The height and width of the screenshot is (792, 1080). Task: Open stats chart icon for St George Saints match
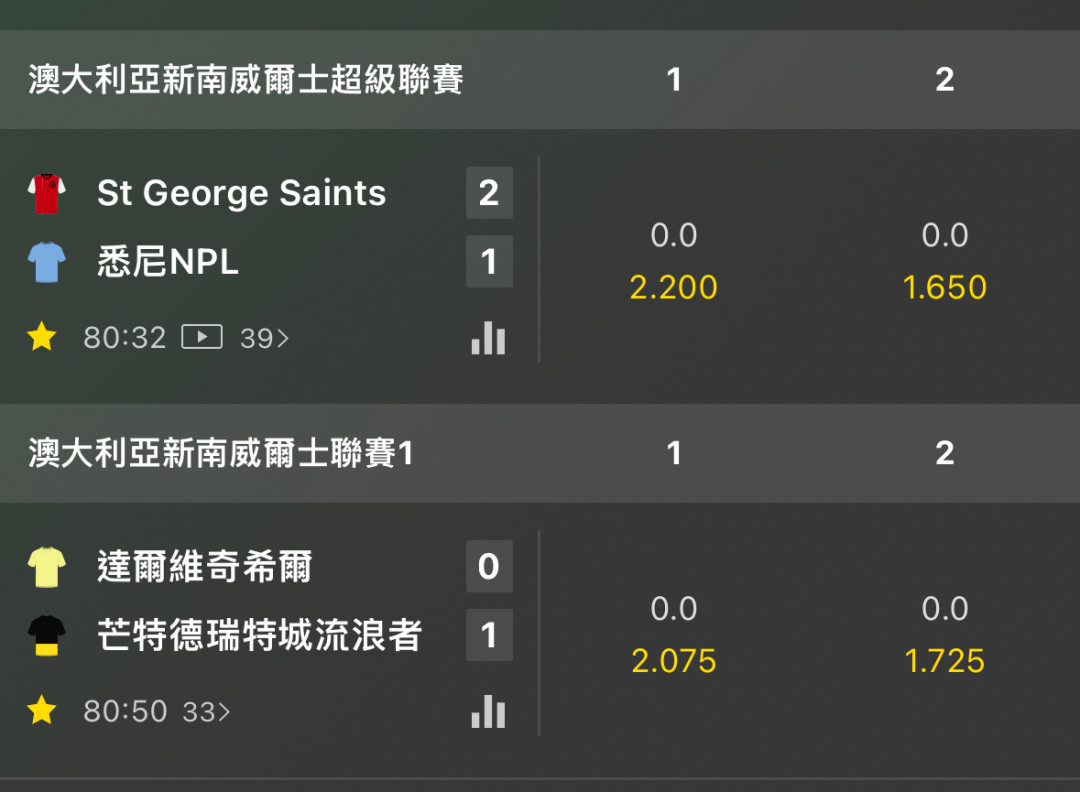[x=488, y=337]
